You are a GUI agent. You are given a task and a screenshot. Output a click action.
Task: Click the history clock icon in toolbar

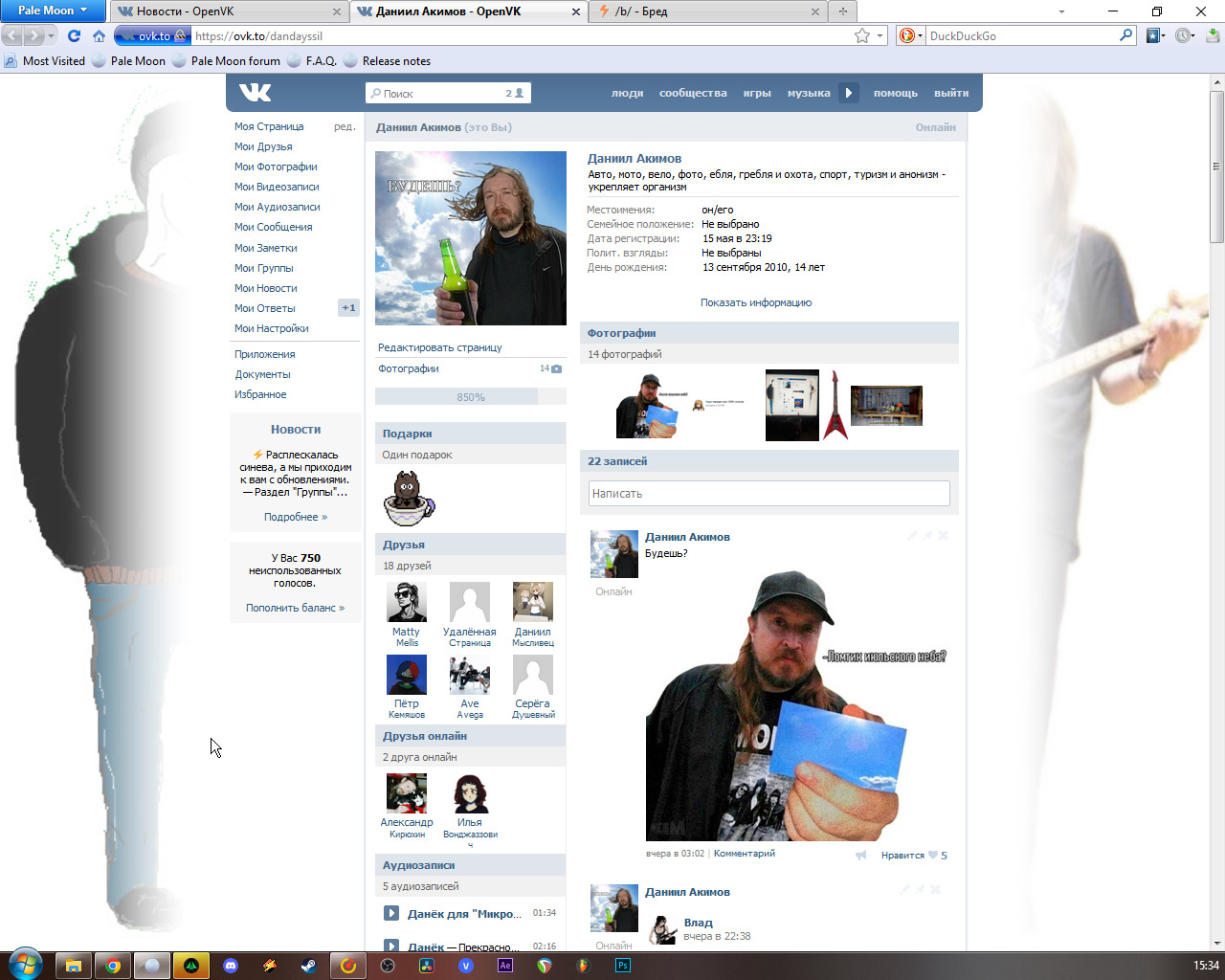pos(1184,35)
